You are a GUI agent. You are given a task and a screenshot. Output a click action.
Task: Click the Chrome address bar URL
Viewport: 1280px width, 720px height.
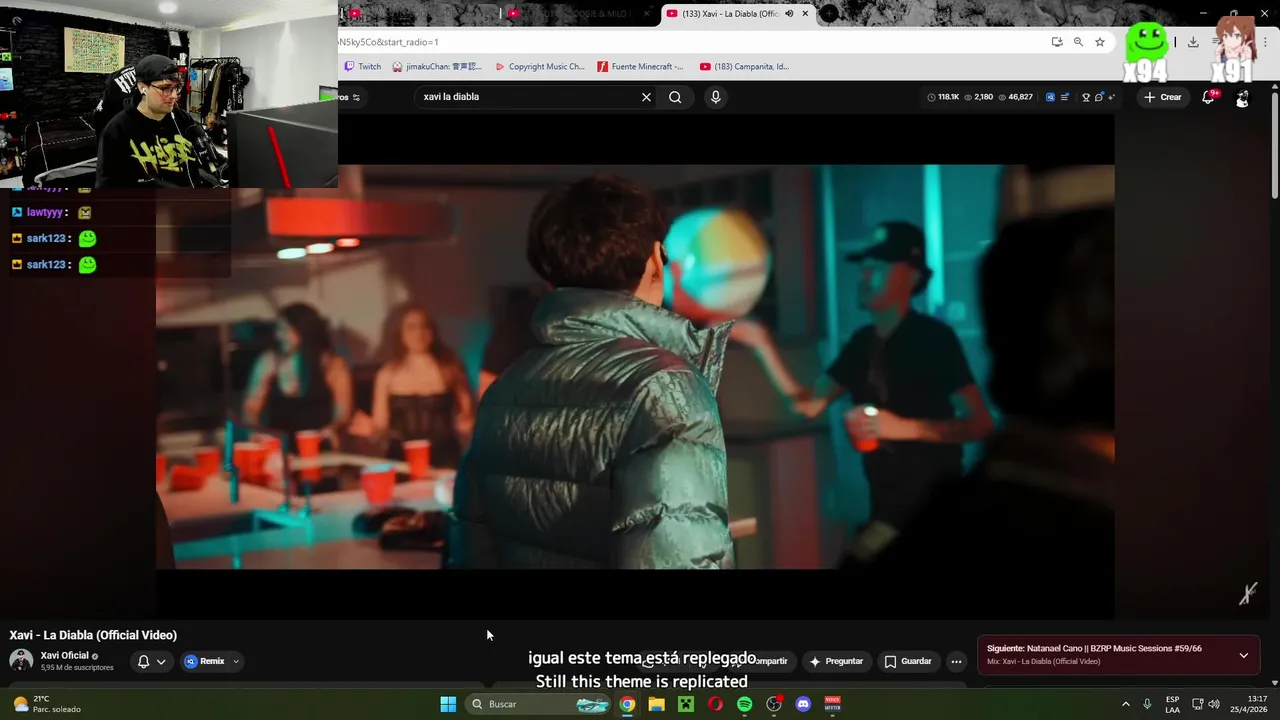coord(390,42)
